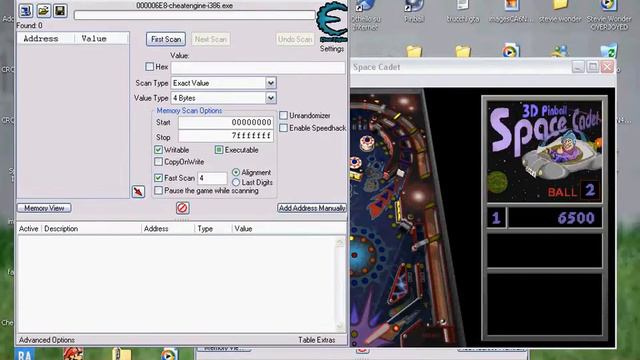This screenshot has height=360, width=640.
Task: Expand the Scan Type dropdown arrow
Action: coord(271,83)
